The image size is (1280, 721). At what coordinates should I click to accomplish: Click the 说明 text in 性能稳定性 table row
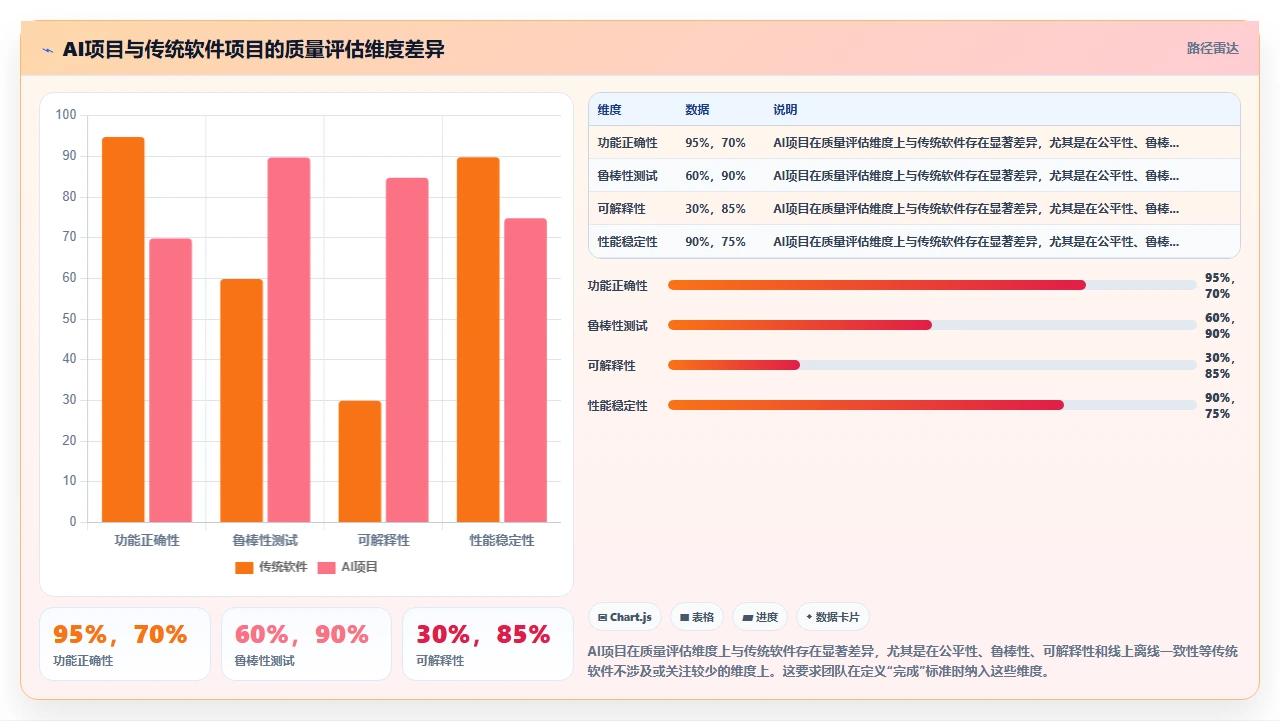tap(976, 242)
